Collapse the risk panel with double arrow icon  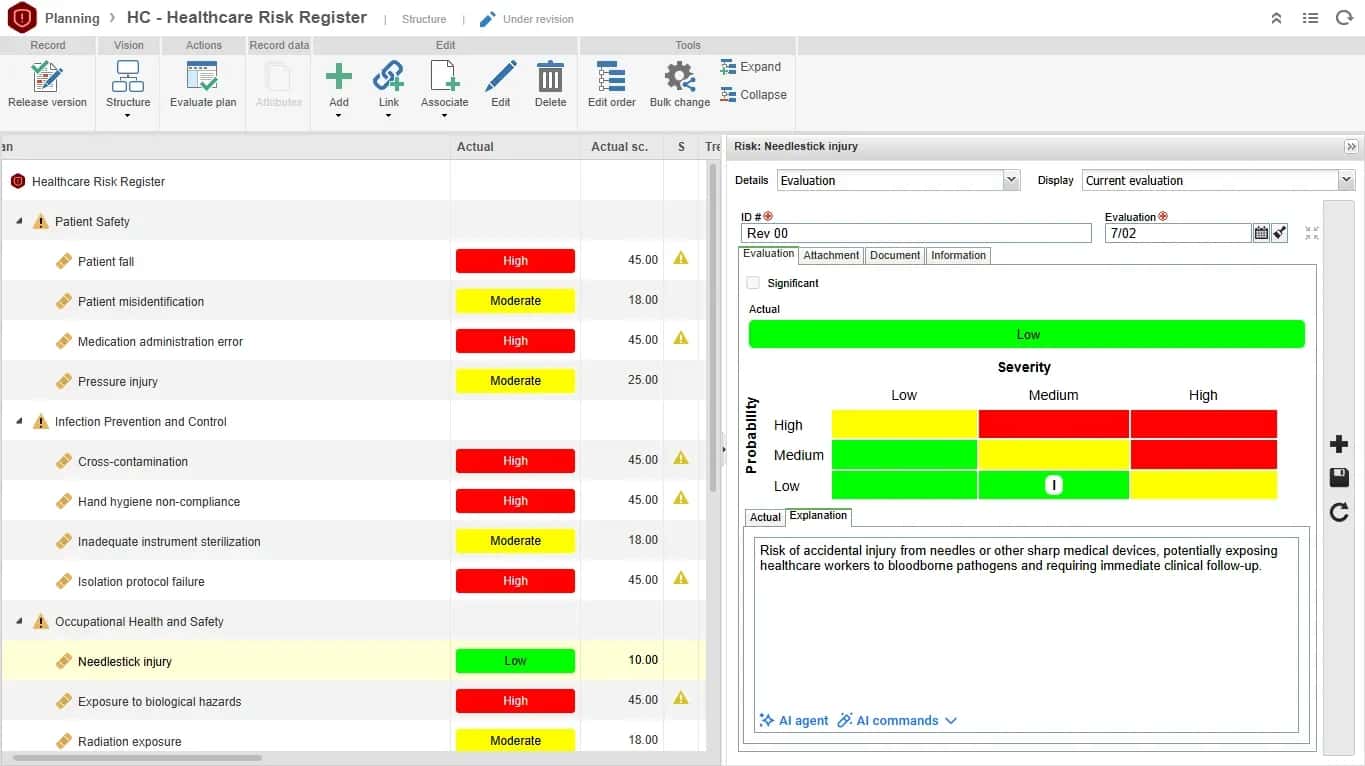tap(1351, 147)
